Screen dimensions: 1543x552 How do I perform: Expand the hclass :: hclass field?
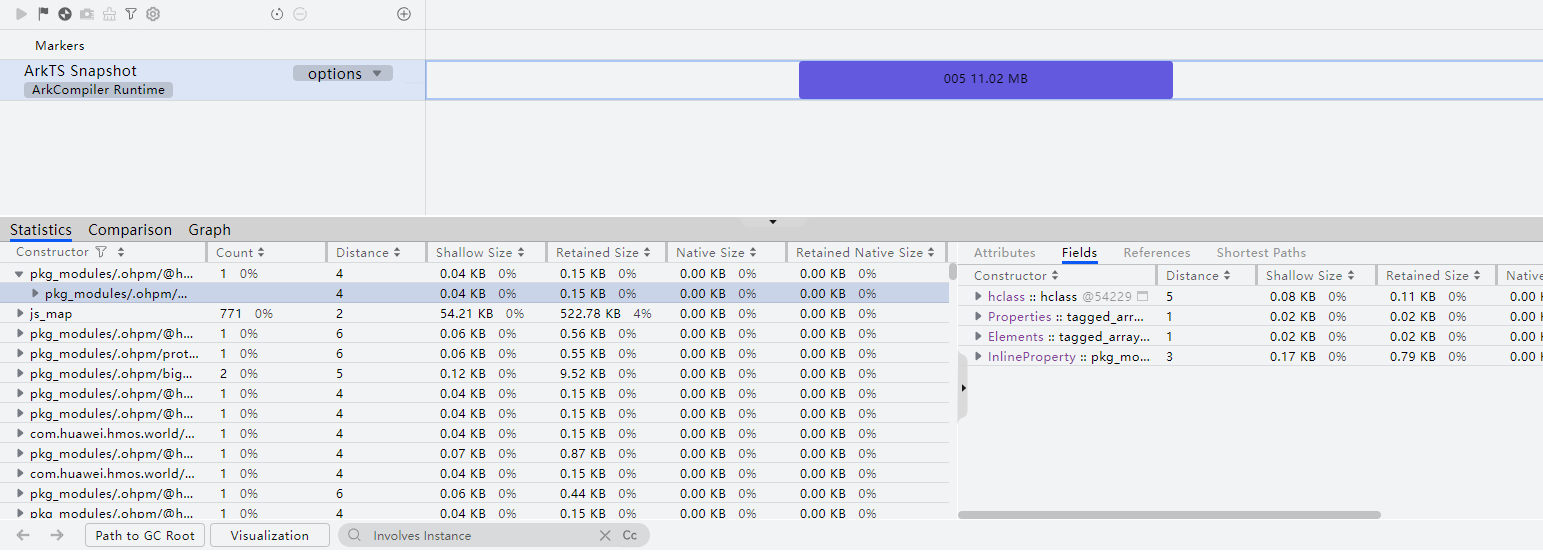tap(978, 297)
